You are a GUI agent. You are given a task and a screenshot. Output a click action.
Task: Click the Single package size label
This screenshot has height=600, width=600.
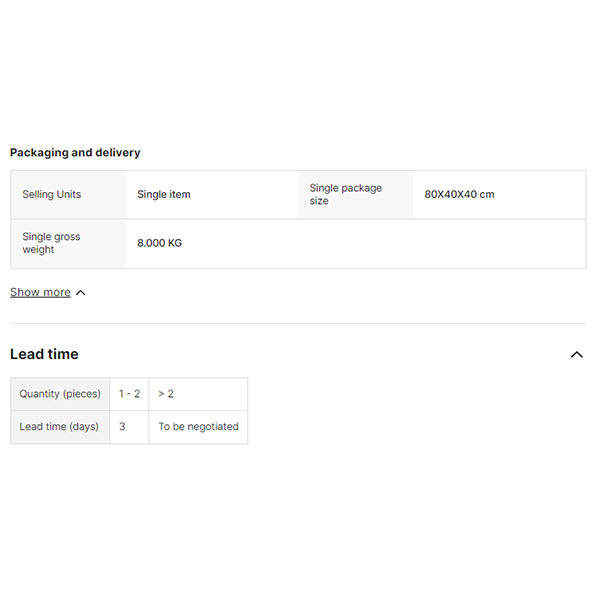345,194
